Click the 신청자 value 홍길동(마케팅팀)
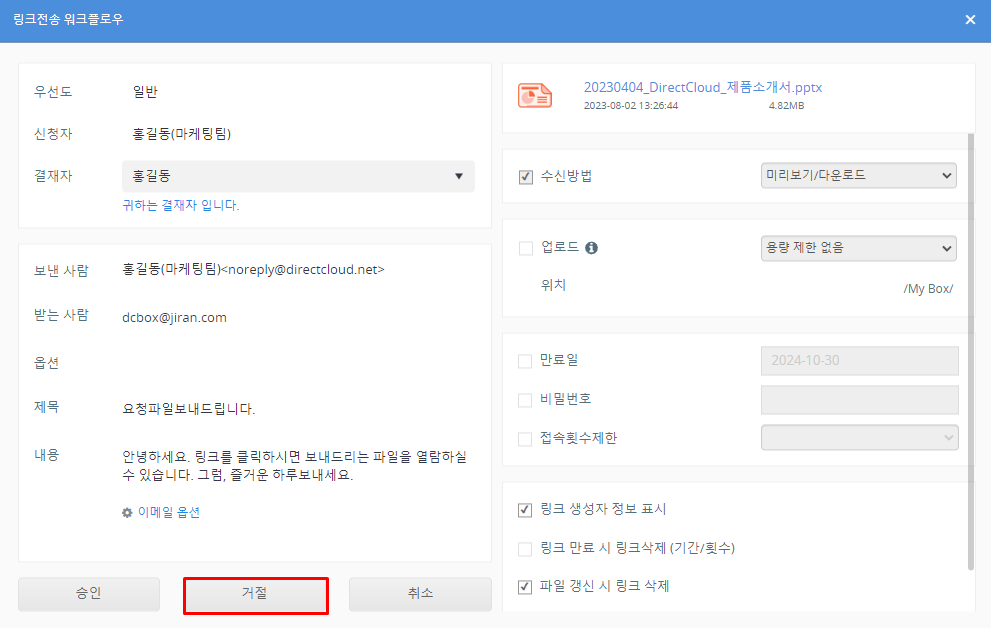The image size is (991, 628). click(x=181, y=134)
